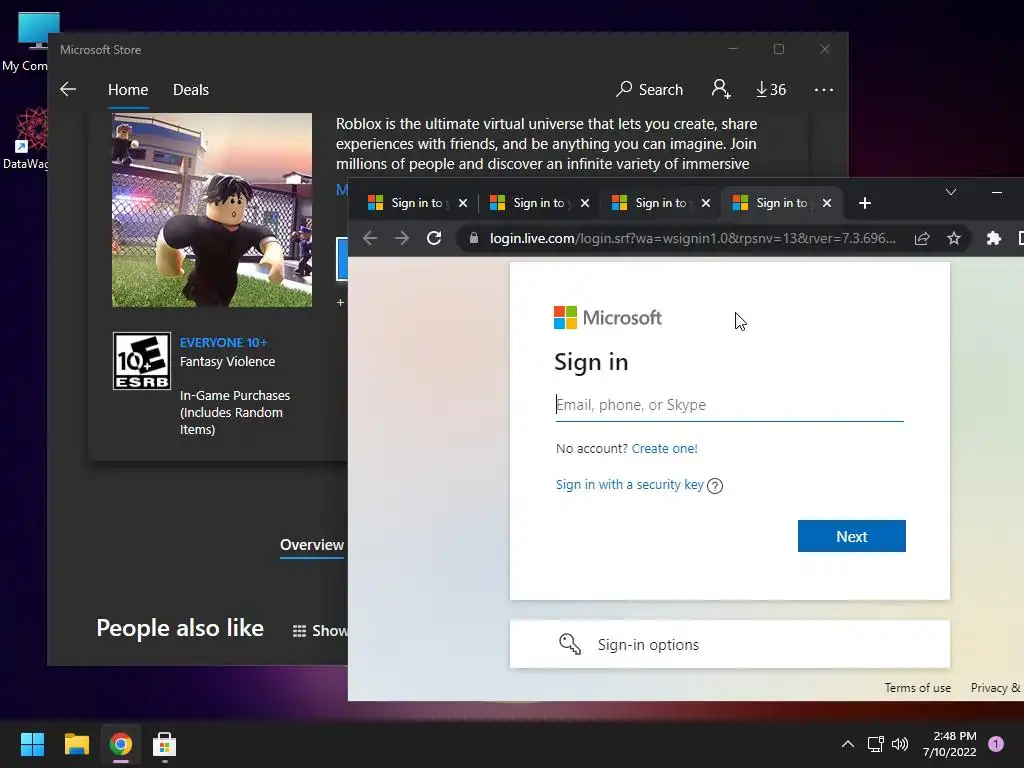
Task: Close the active fourth Sign in tab
Action: (x=827, y=203)
